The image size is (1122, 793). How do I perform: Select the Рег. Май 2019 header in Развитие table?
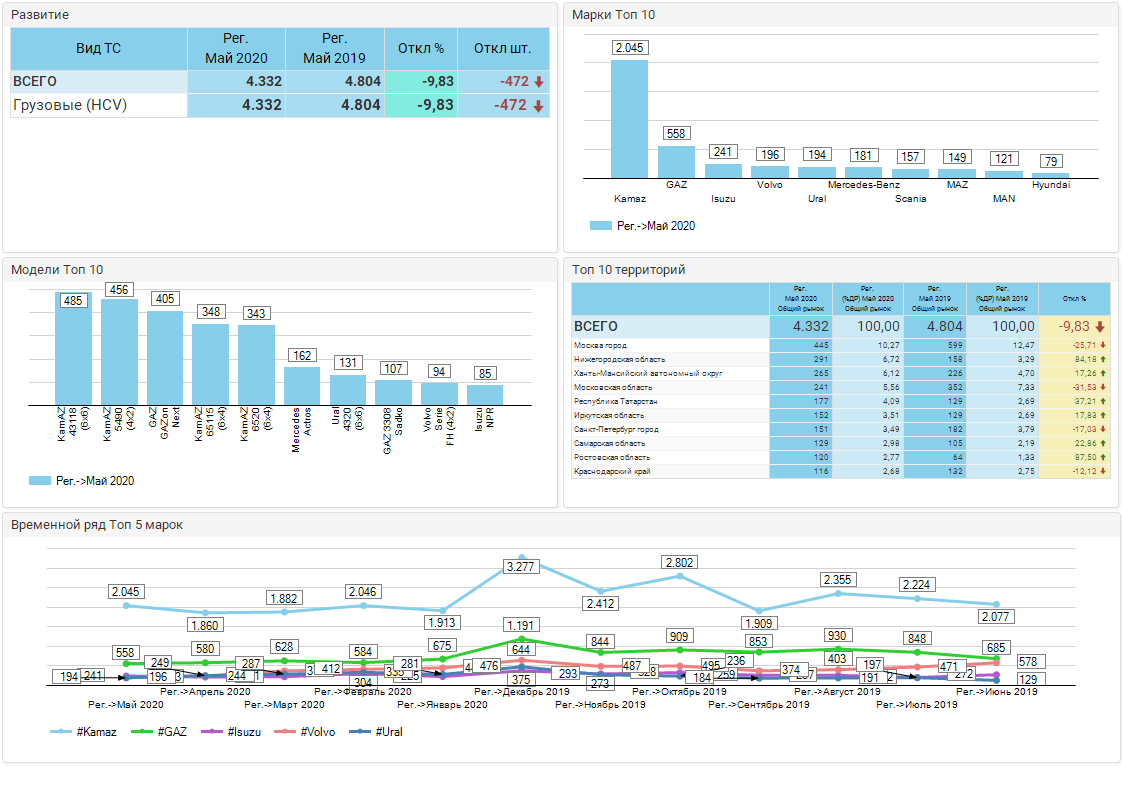click(x=334, y=49)
